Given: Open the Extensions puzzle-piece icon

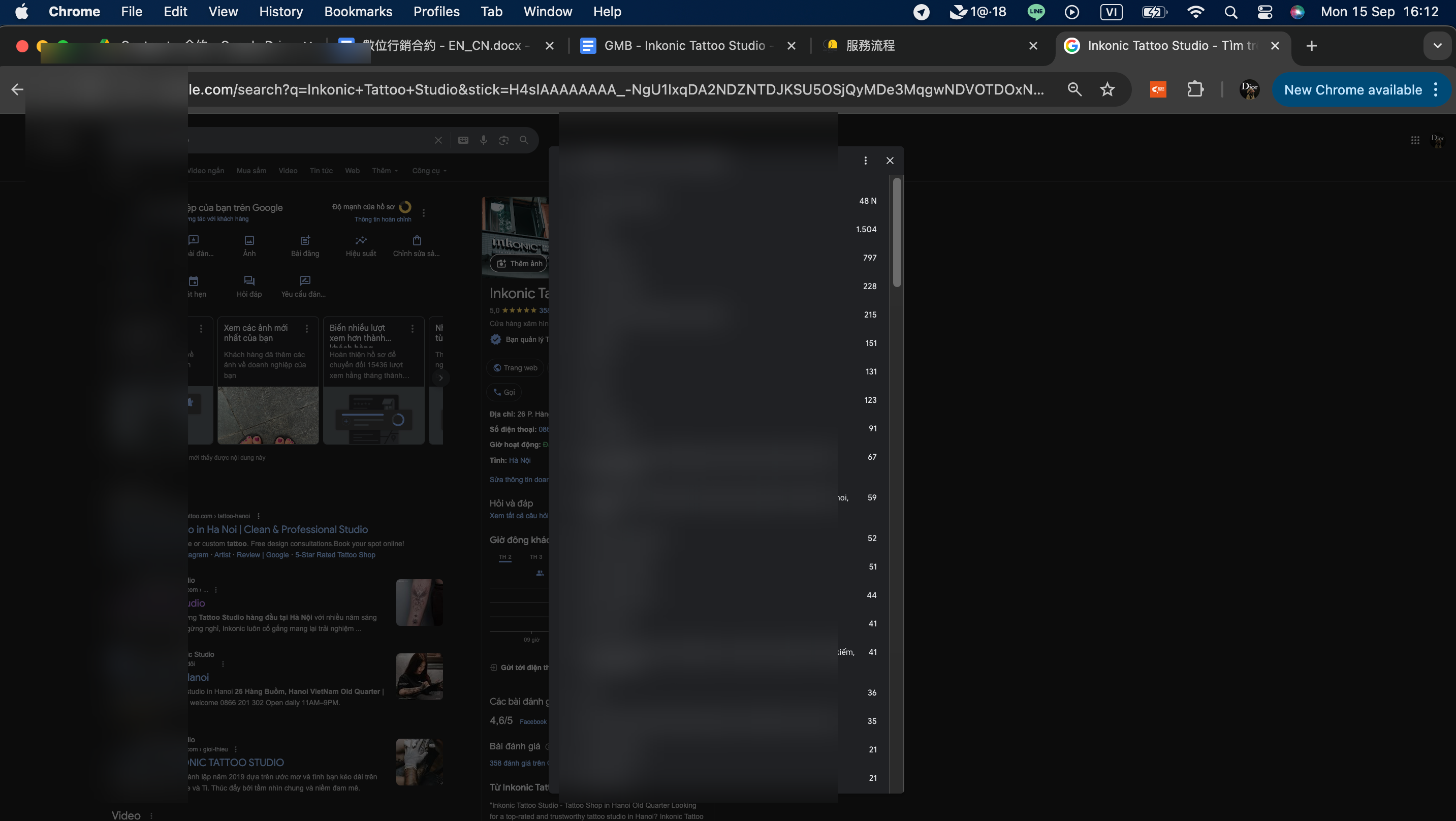Looking at the screenshot, I should pyautogui.click(x=1195, y=89).
